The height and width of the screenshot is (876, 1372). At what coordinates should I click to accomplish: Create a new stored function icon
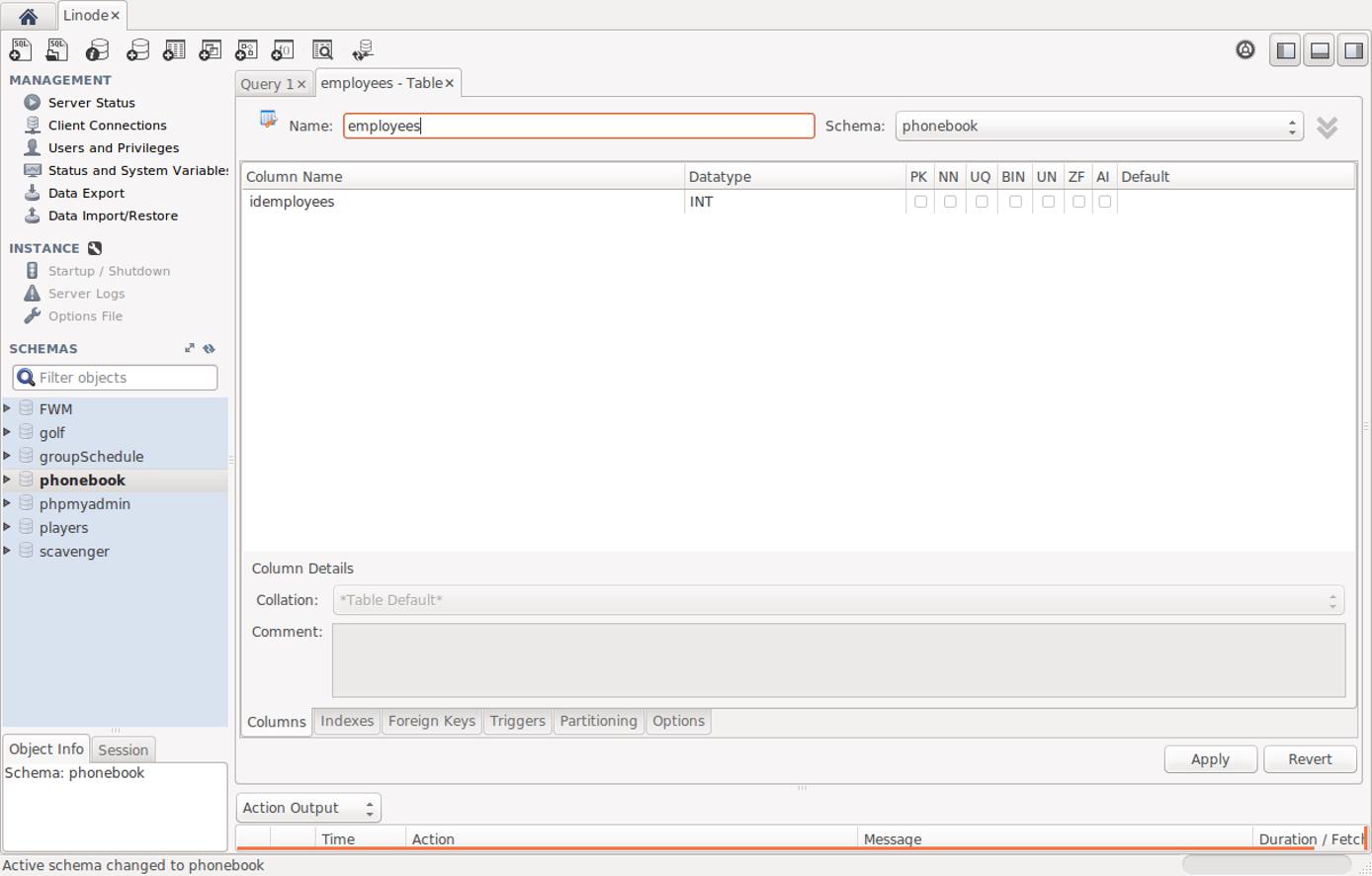[283, 49]
